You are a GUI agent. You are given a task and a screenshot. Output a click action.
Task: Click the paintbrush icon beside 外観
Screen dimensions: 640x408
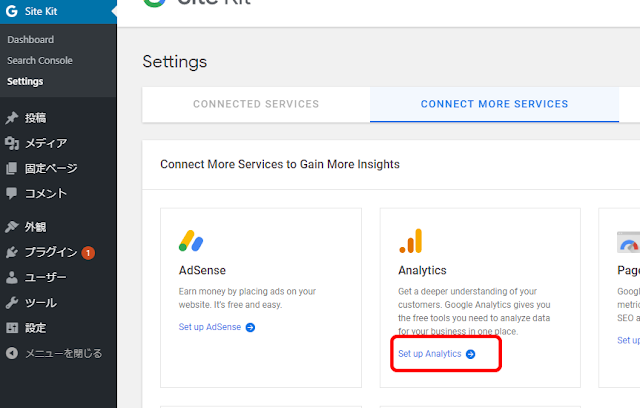[x=12, y=227]
